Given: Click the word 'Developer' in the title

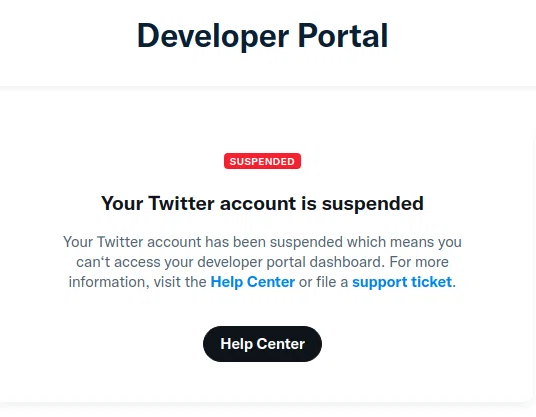Looking at the screenshot, I should click(x=213, y=37).
